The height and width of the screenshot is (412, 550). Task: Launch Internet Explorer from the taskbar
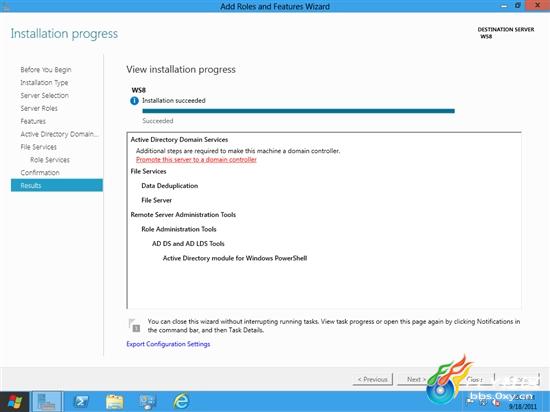[x=181, y=402]
